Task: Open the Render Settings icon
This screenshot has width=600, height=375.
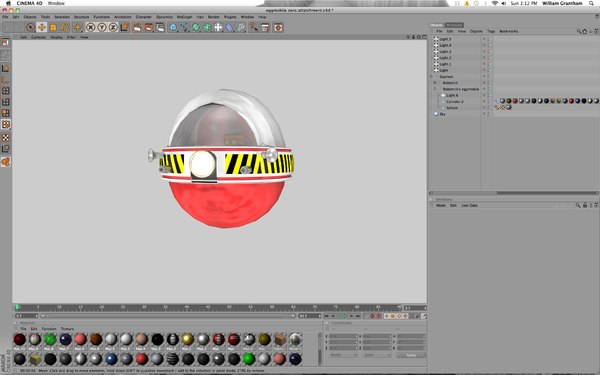Action: click(x=160, y=27)
